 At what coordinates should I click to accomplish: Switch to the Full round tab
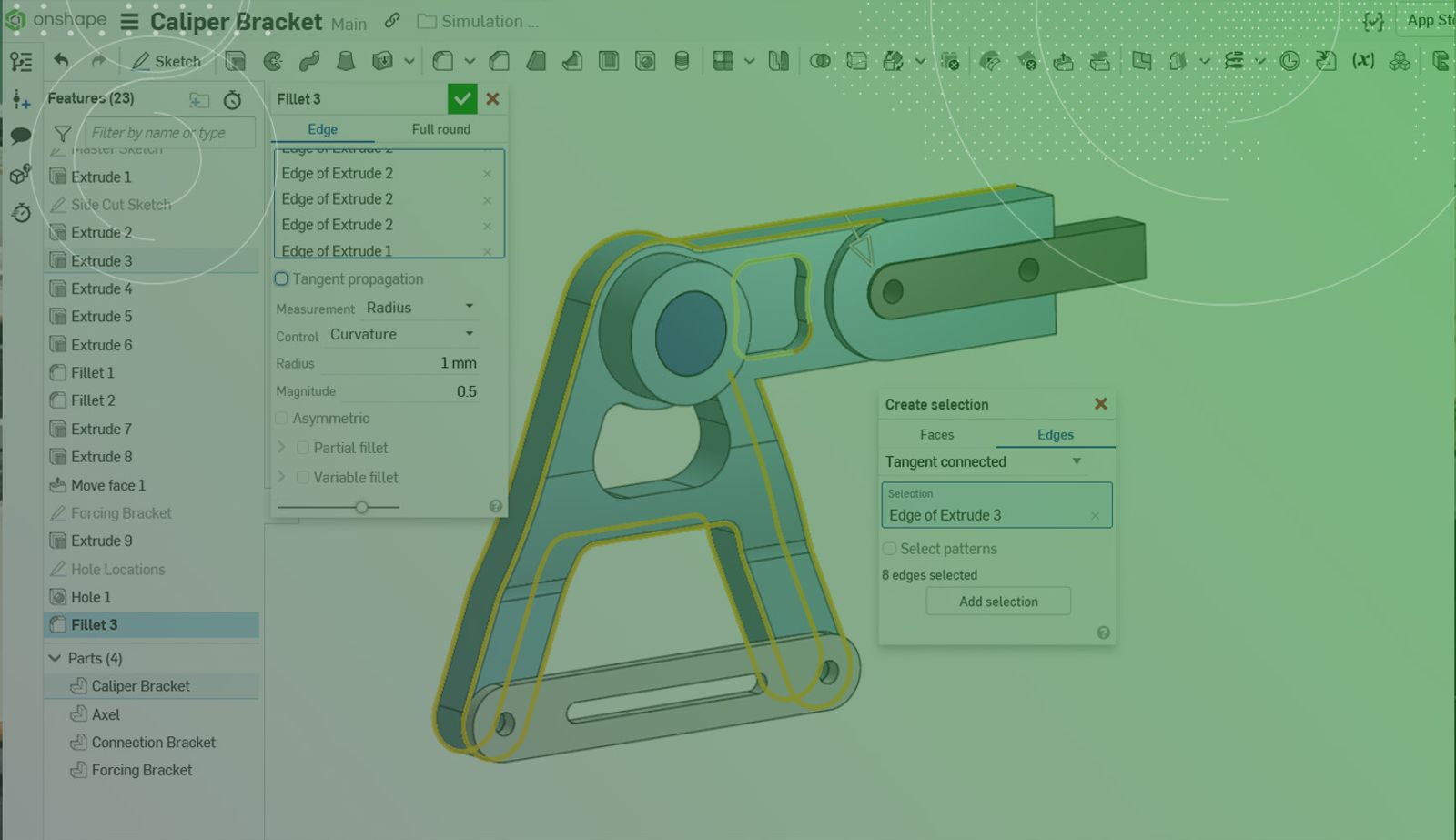pyautogui.click(x=440, y=129)
